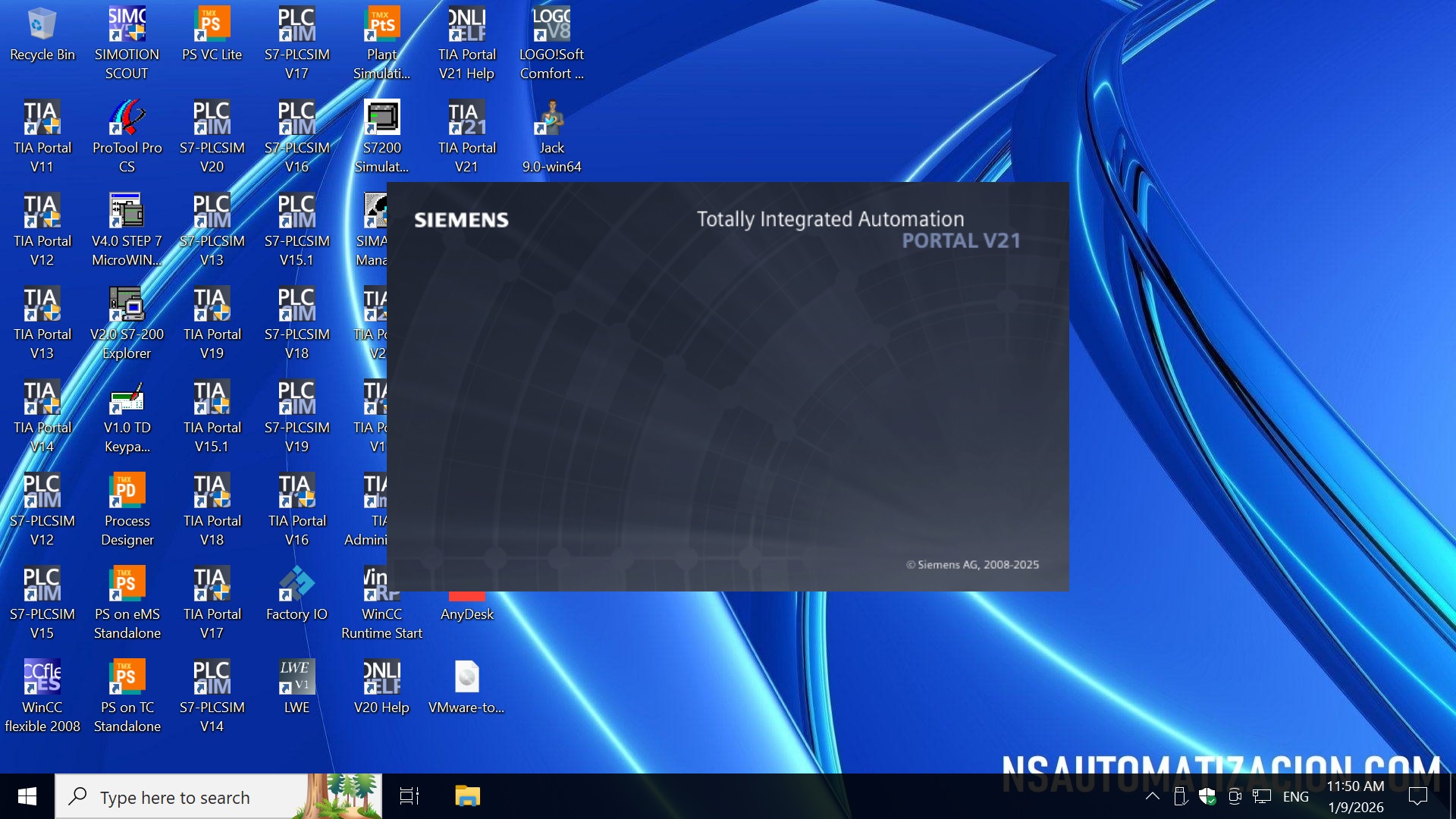Expand the hidden system tray icons chevron

pyautogui.click(x=1152, y=796)
